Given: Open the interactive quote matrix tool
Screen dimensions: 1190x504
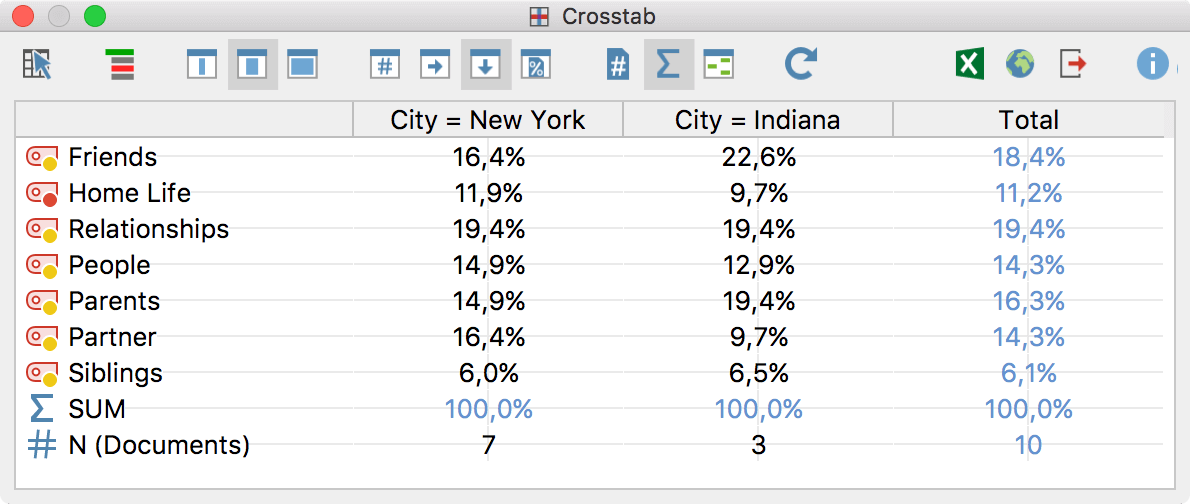Looking at the screenshot, I should pos(37,65).
